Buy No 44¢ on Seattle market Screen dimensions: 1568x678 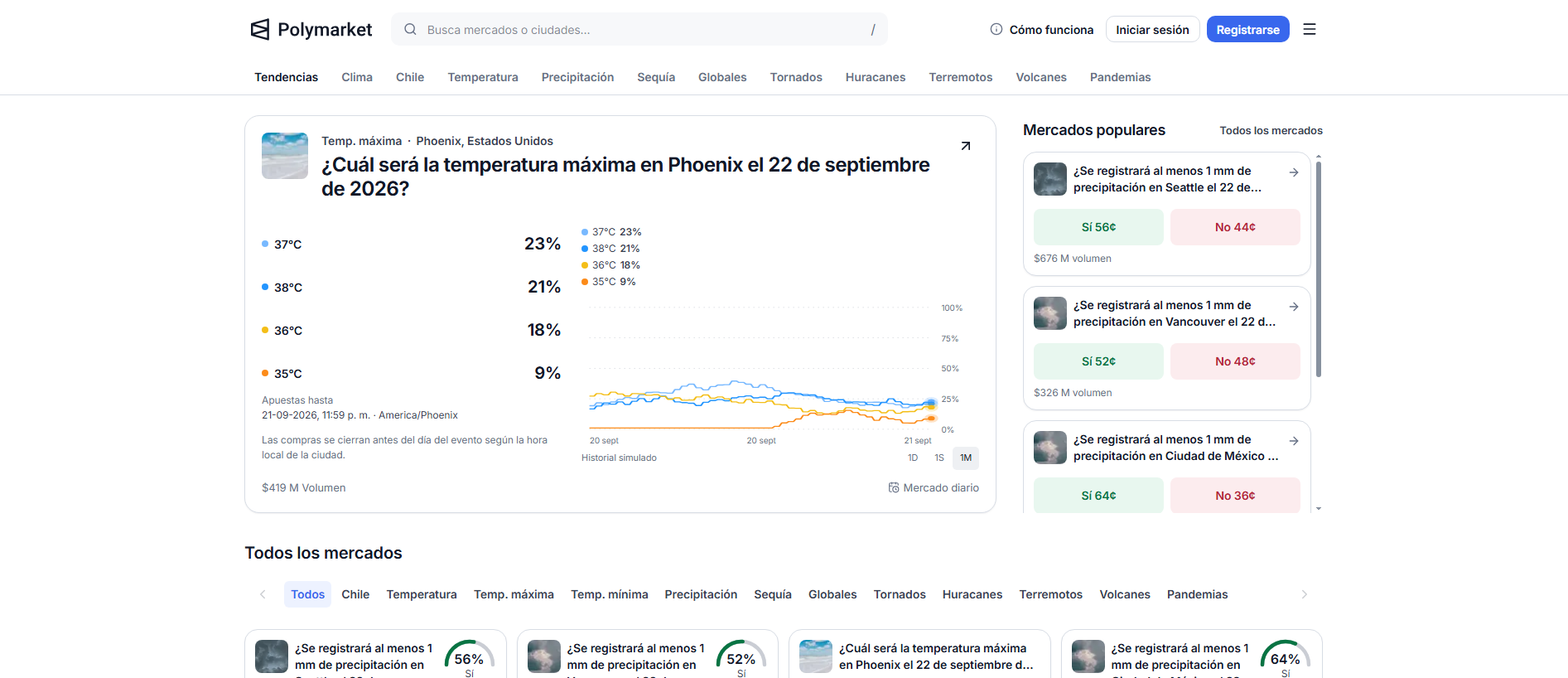click(x=1235, y=227)
